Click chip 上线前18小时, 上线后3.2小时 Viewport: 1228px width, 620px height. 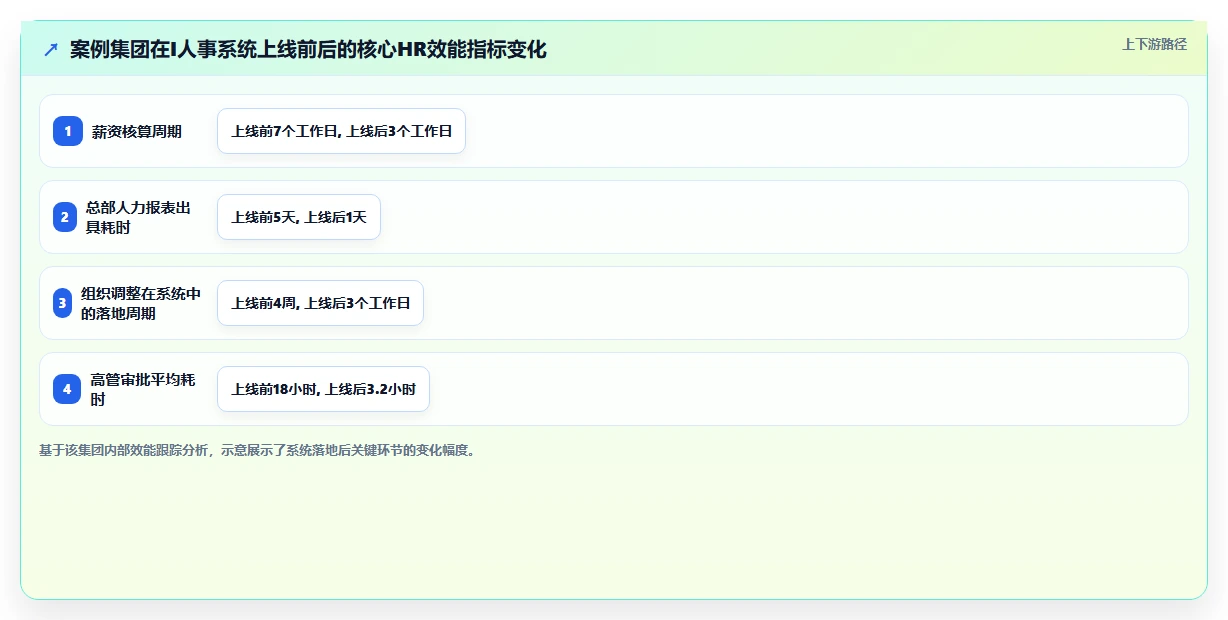tap(323, 389)
